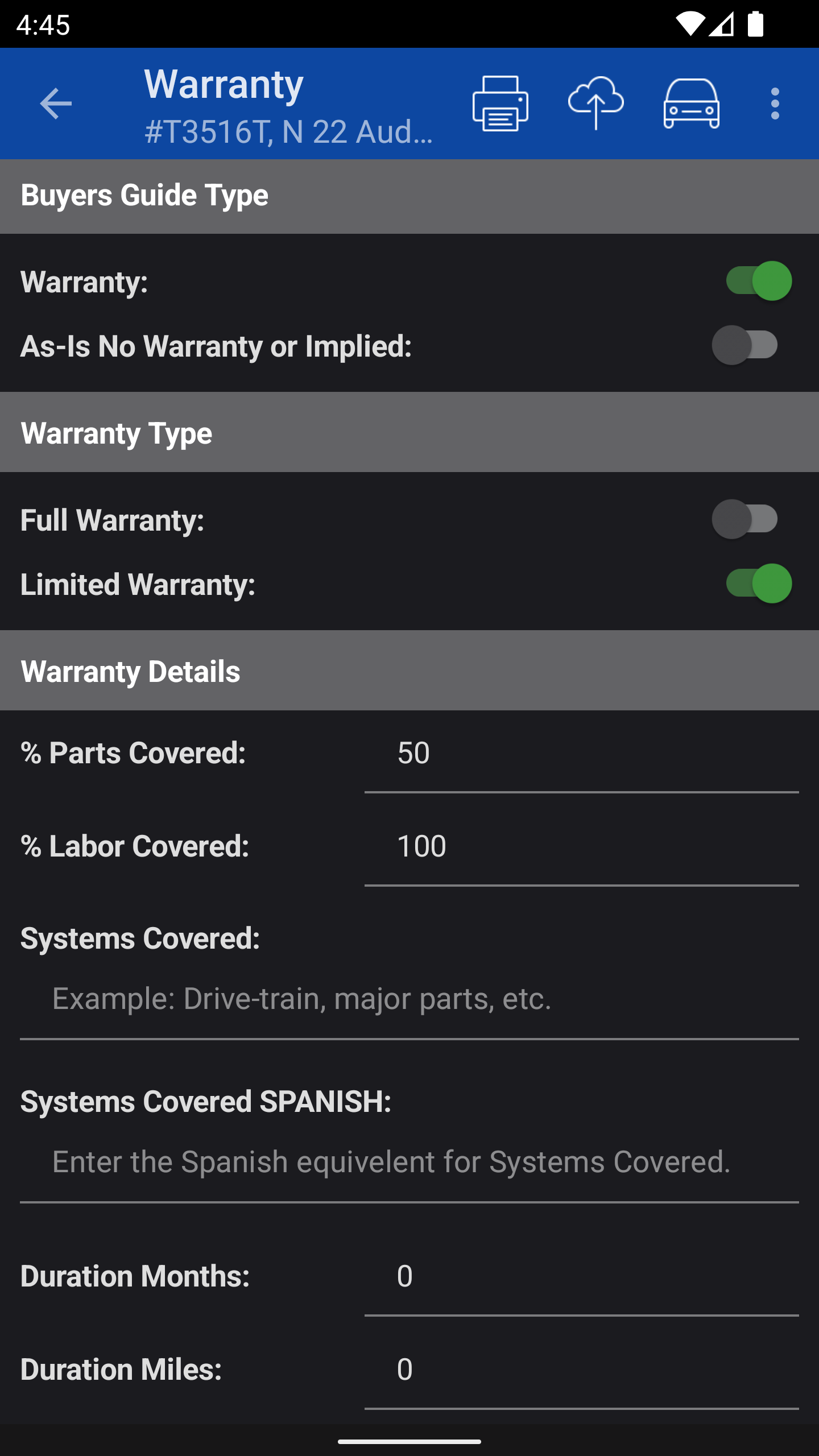Tap the Wi-Fi status icon
The height and width of the screenshot is (1456, 819).
click(689, 24)
